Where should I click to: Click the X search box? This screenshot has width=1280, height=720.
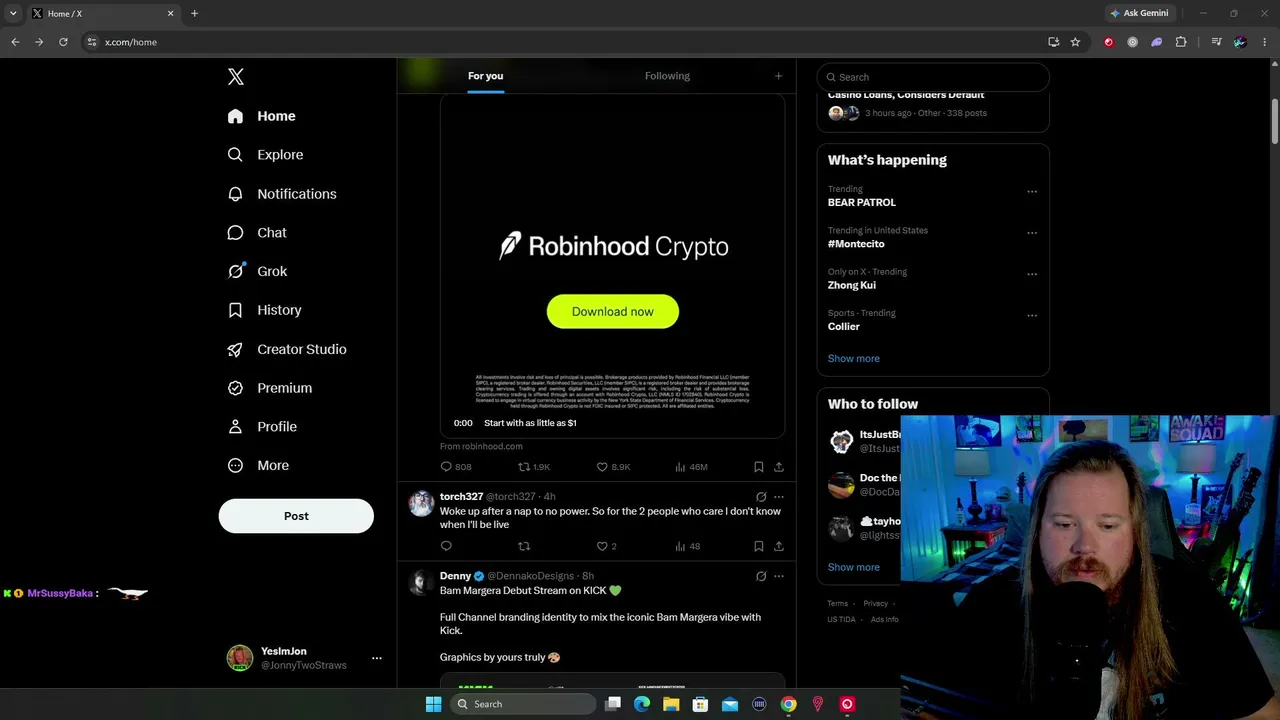933,77
